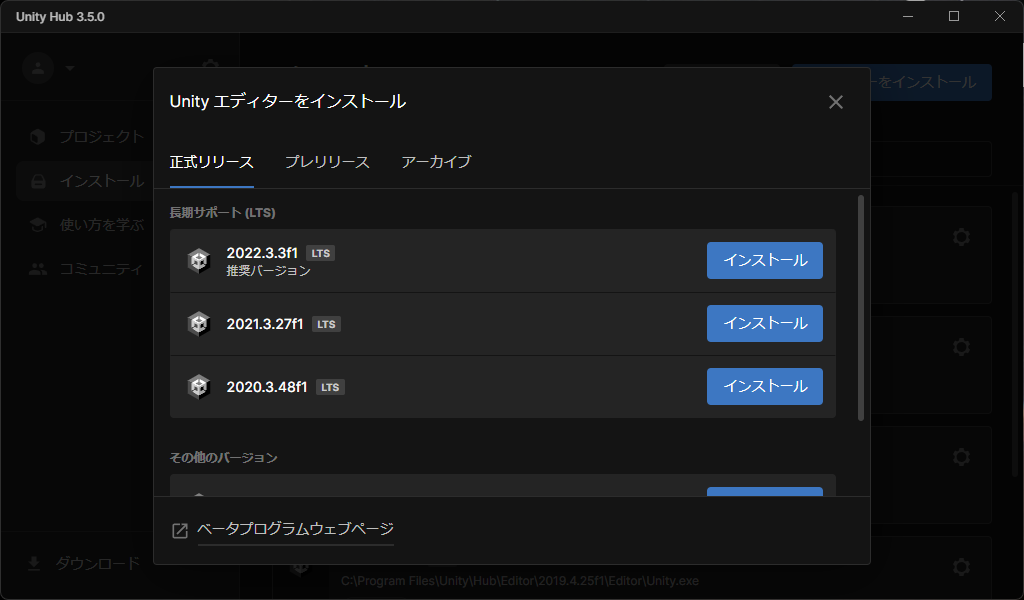Screen dimensions: 1024x600
Task: Click the 長期サポート (LTS) heading
Action: point(223,213)
